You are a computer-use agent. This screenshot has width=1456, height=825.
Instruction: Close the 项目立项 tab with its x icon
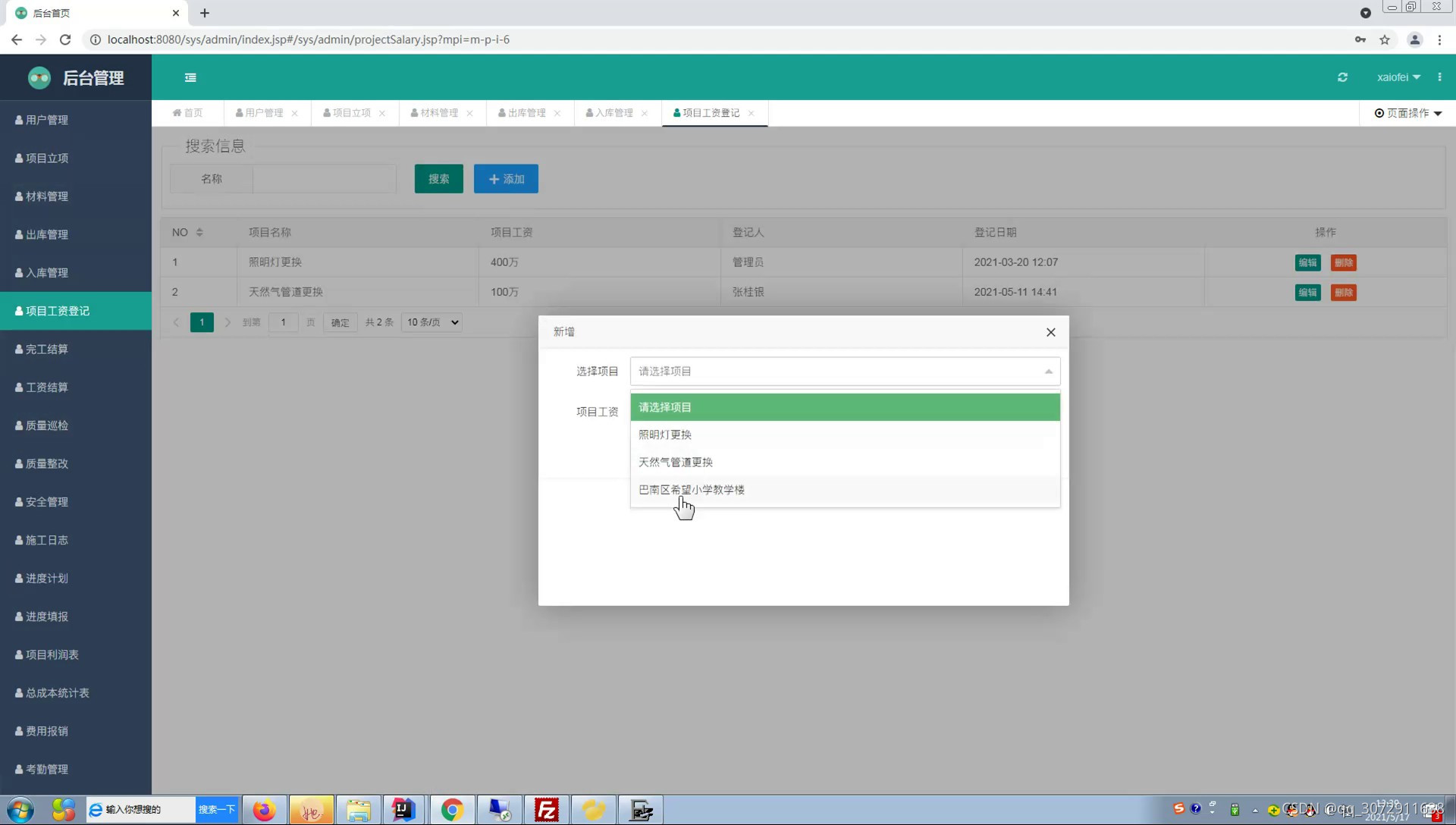(382, 113)
